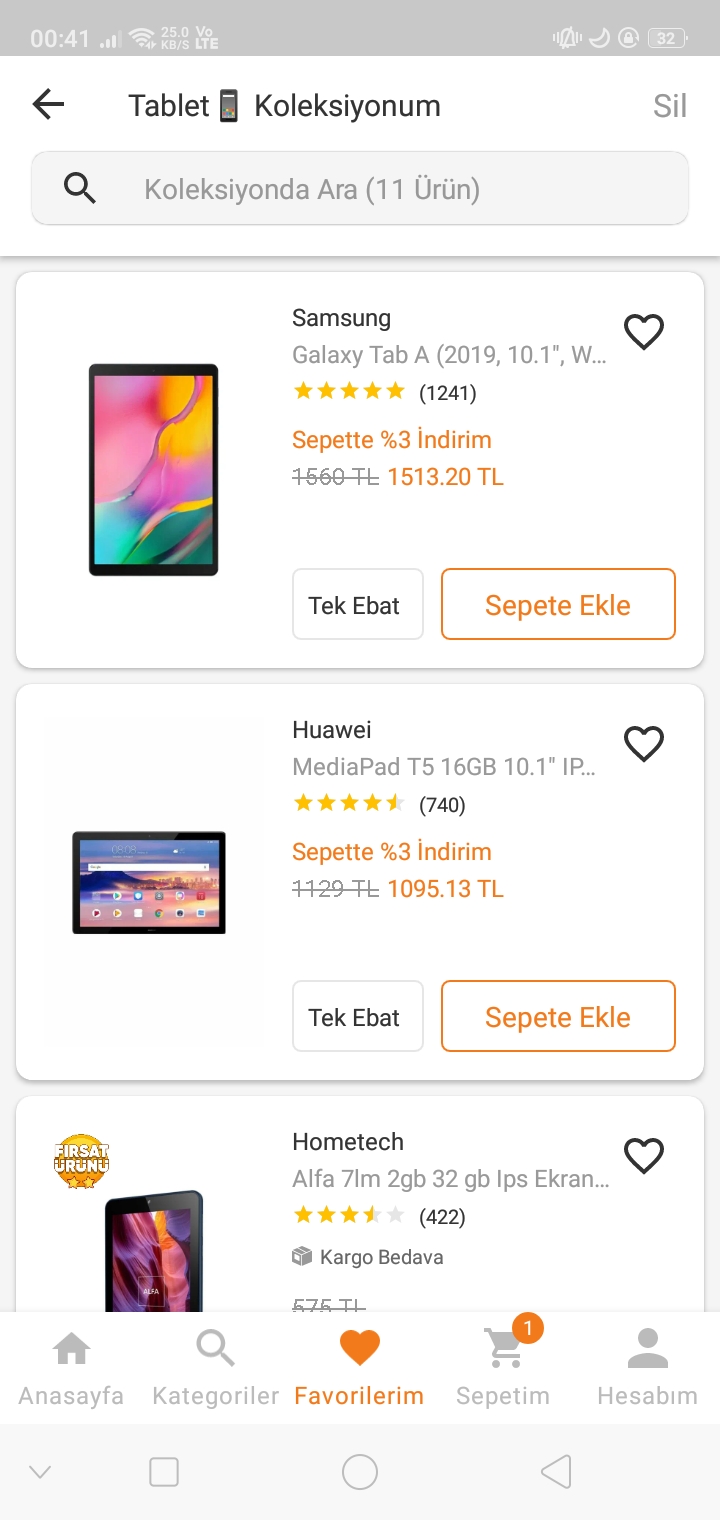The height and width of the screenshot is (1520, 720).
Task: Add Huawei MediaPad T5 to cart
Action: 558,1016
